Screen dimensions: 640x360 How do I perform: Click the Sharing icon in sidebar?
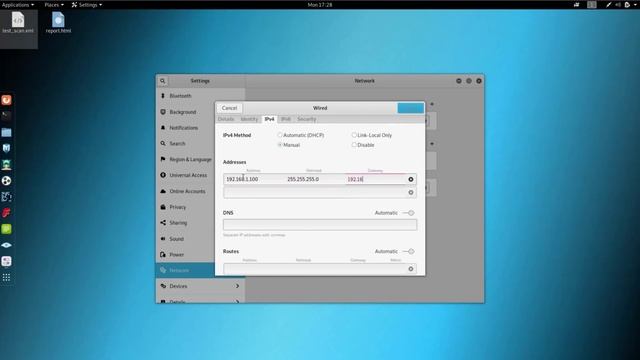pos(163,223)
